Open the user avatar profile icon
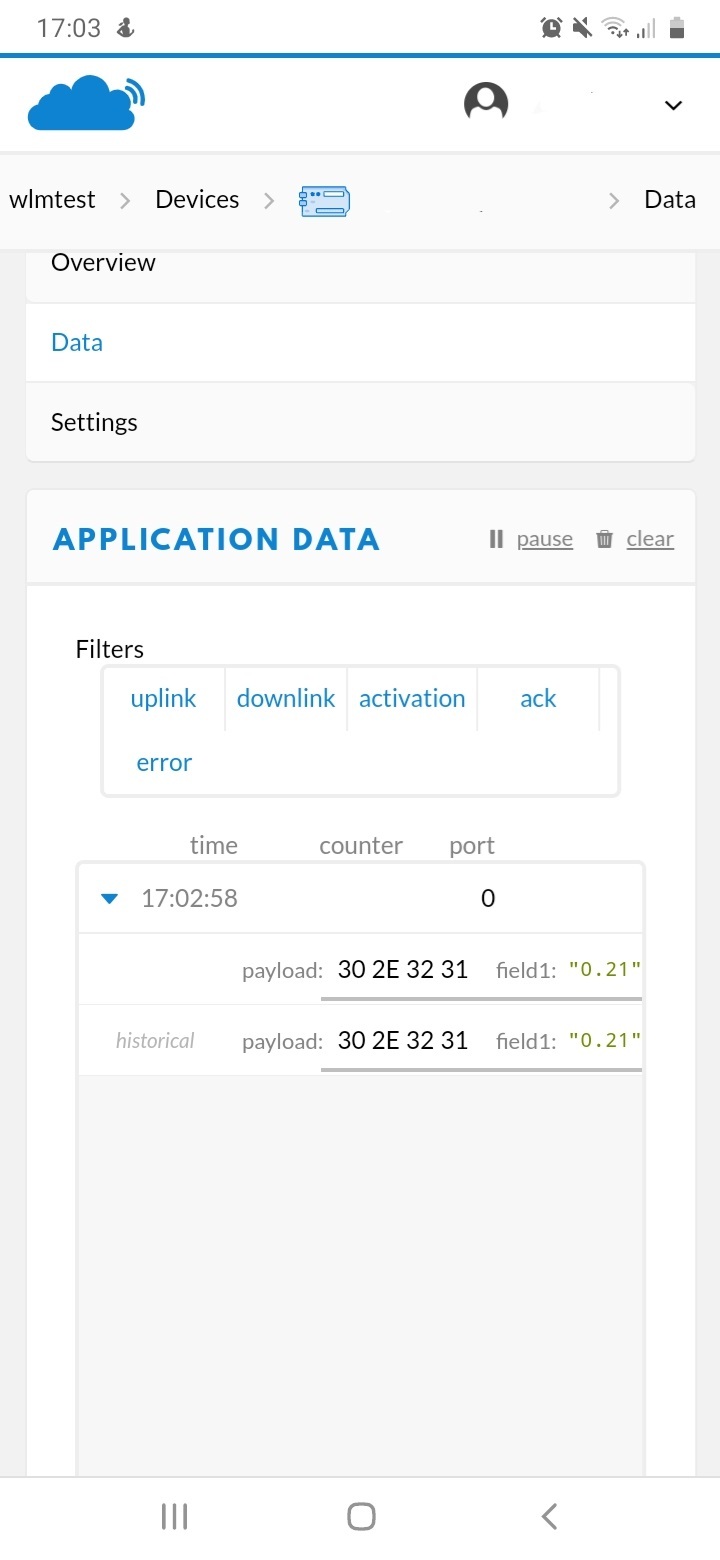This screenshot has width=720, height=1560. coord(486,102)
